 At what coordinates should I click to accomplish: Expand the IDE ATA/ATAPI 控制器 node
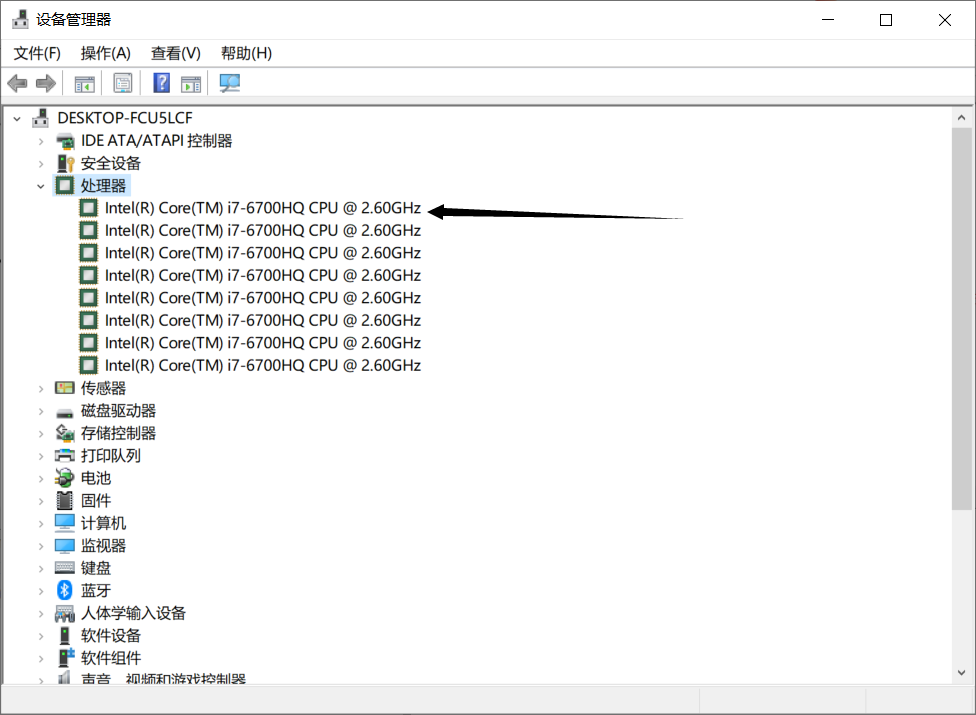pyautogui.click(x=41, y=141)
